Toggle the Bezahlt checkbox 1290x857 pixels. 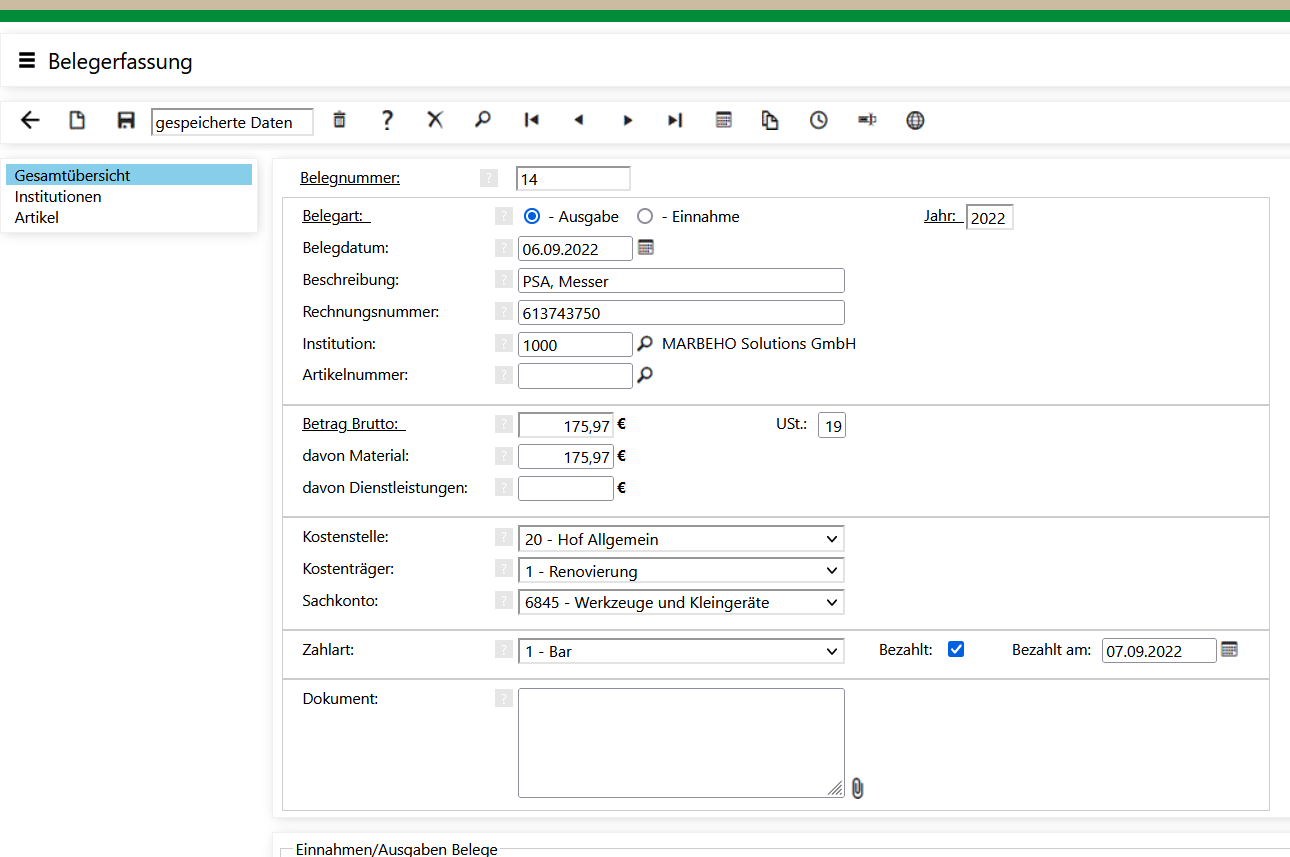click(x=956, y=649)
